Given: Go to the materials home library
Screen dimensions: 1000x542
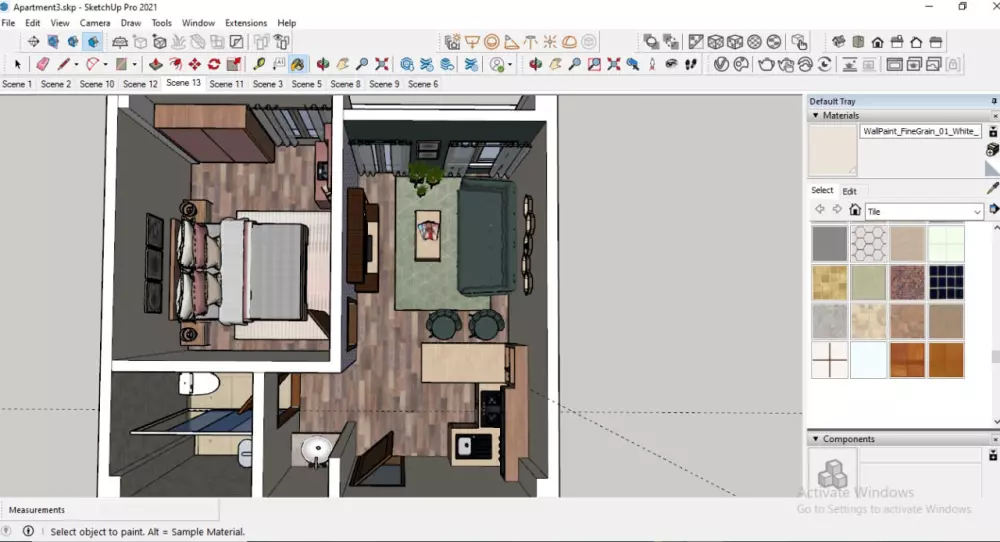Looking at the screenshot, I should coord(855,210).
